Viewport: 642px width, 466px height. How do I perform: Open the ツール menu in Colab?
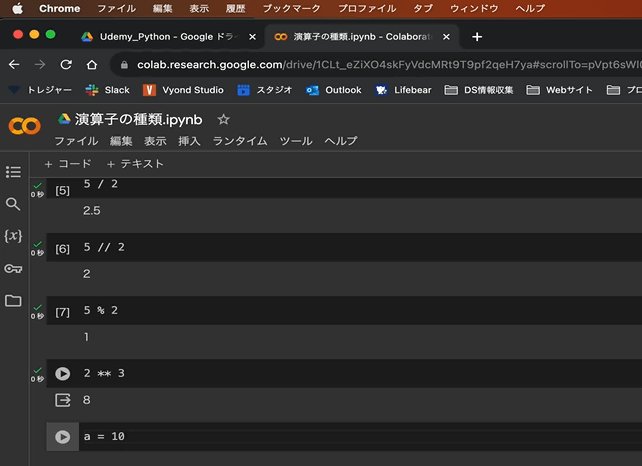296,141
